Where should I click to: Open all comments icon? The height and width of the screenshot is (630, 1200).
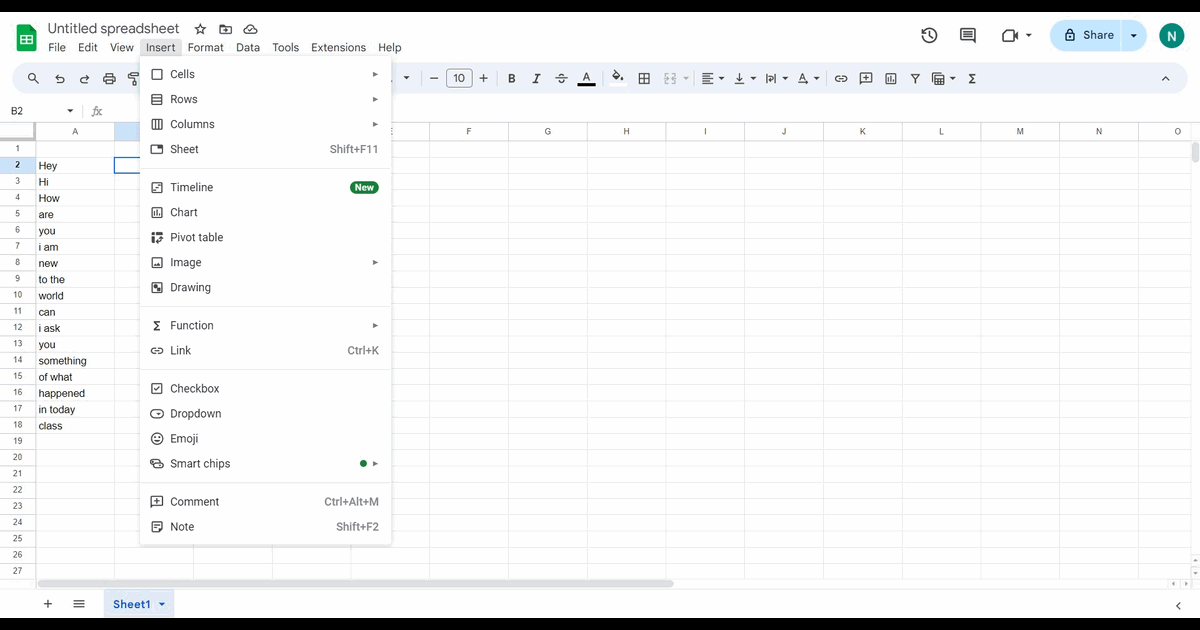click(x=968, y=35)
